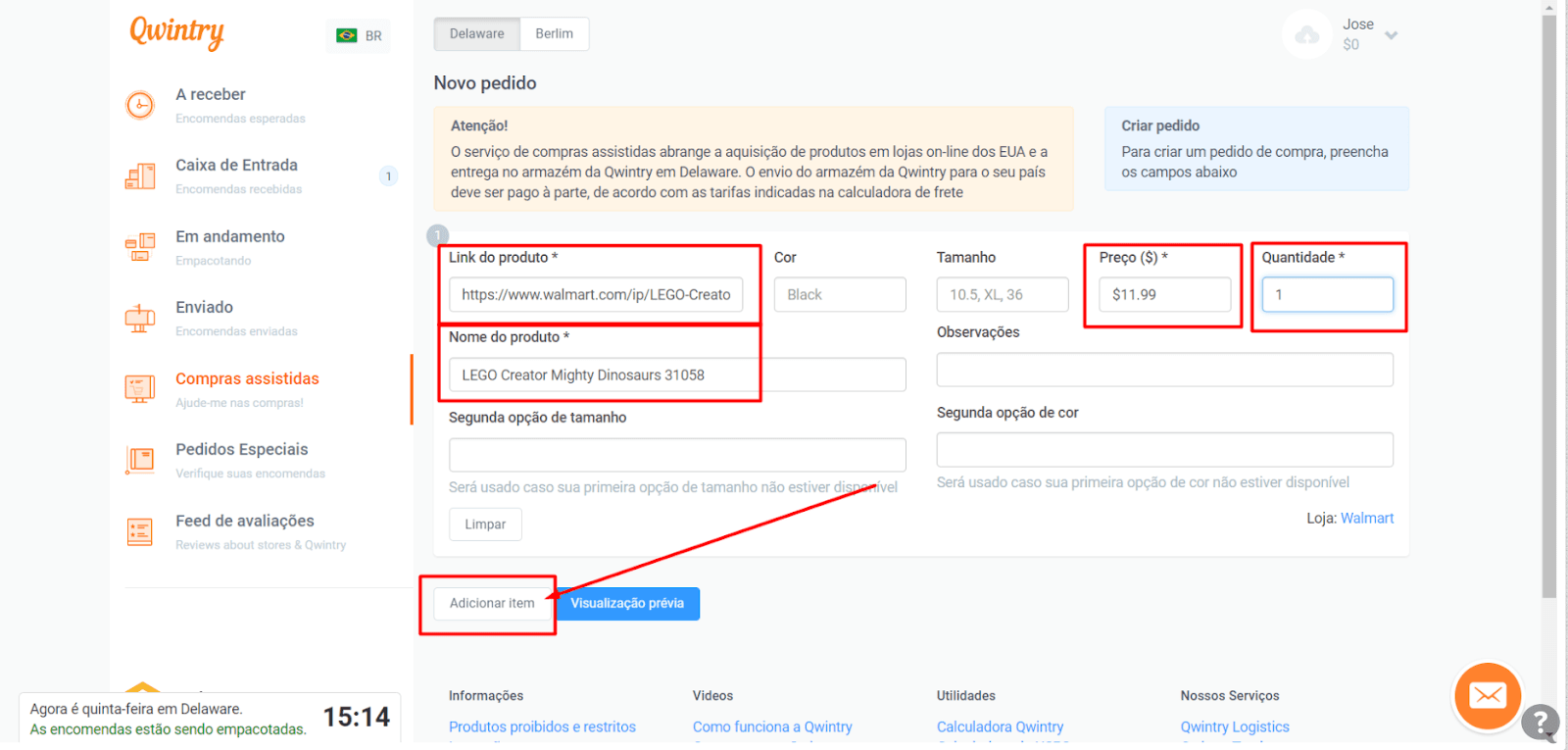Focus the Nome do produto field
This screenshot has height=750, width=1568.
click(677, 375)
